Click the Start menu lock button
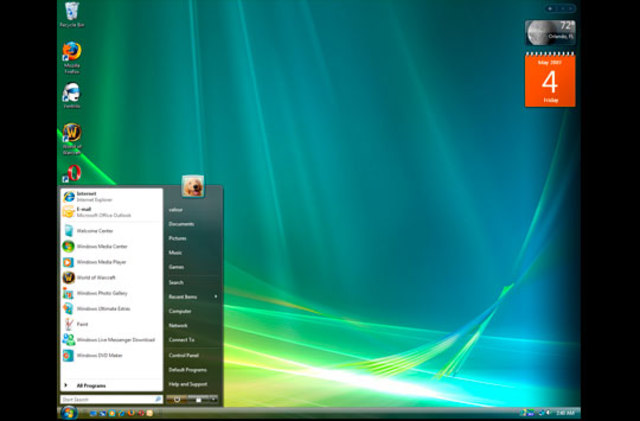The width and height of the screenshot is (640, 421). 199,399
